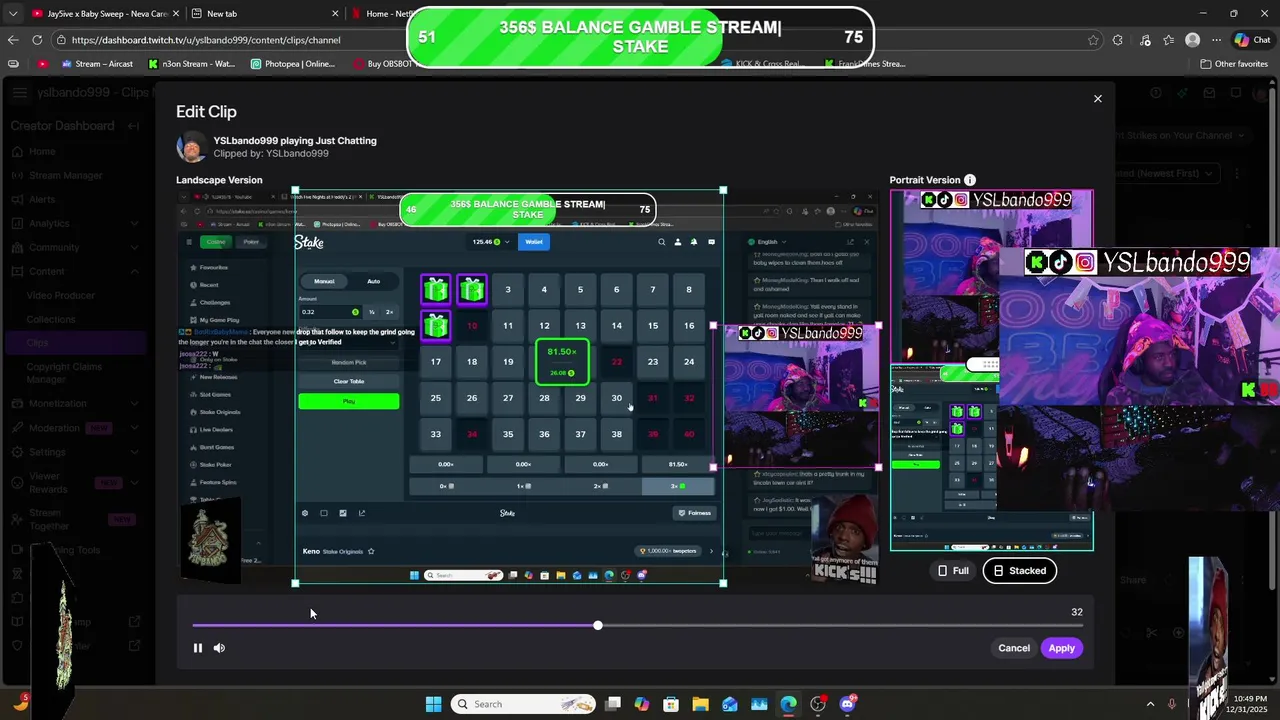Open the browser Settings and more menu
1280x720 pixels.
coord(1217,40)
